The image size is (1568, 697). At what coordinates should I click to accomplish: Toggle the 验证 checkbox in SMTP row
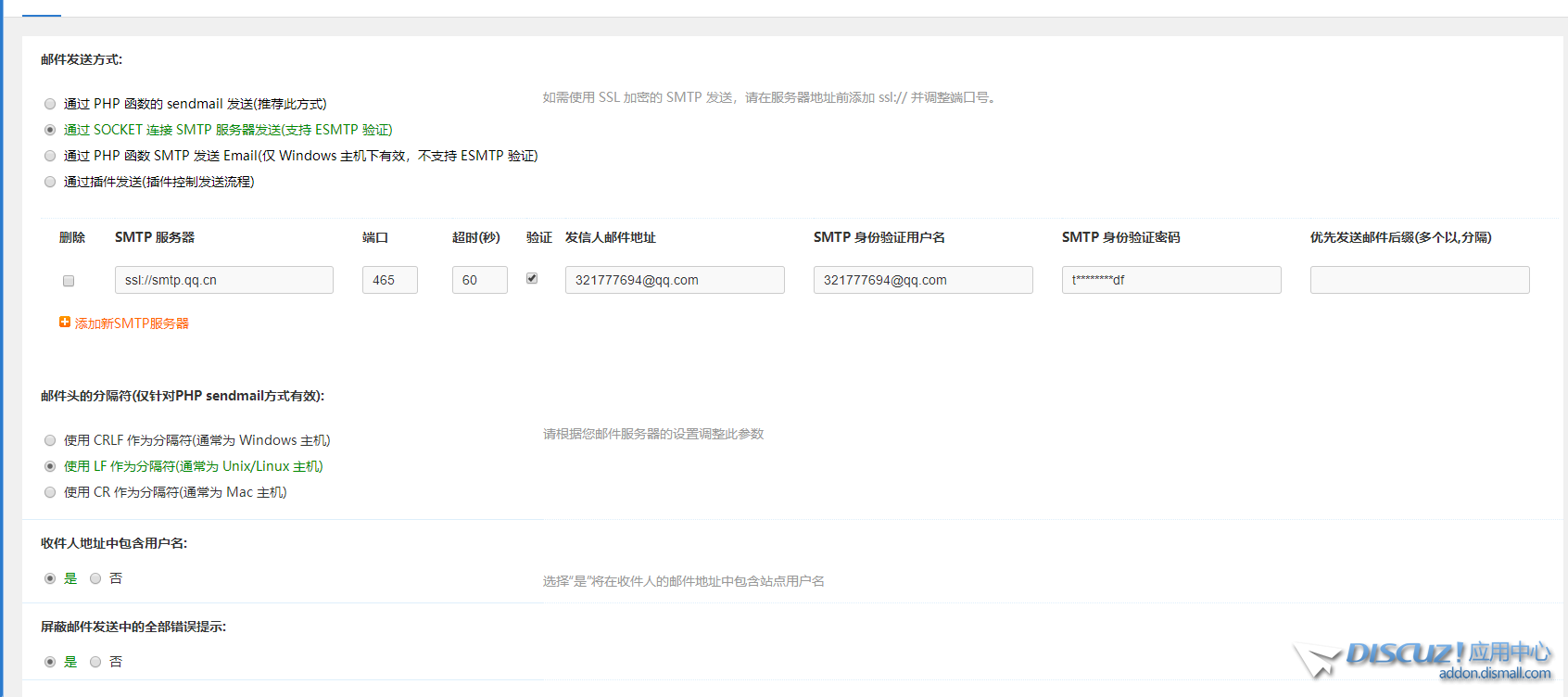532,278
